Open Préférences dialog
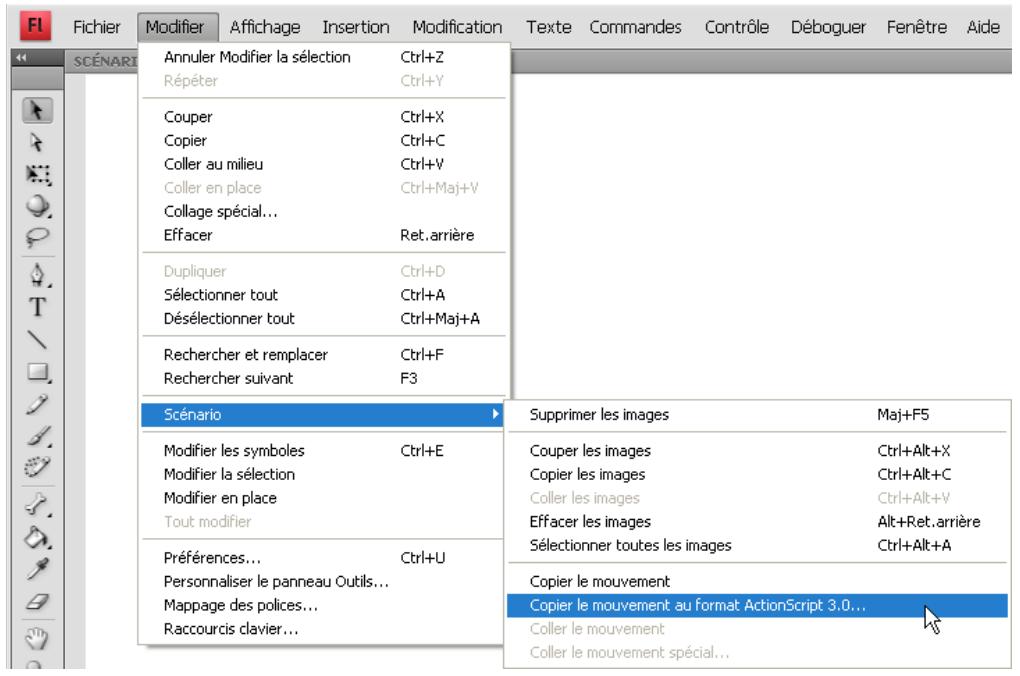The height and width of the screenshot is (676, 1020). coord(323,558)
